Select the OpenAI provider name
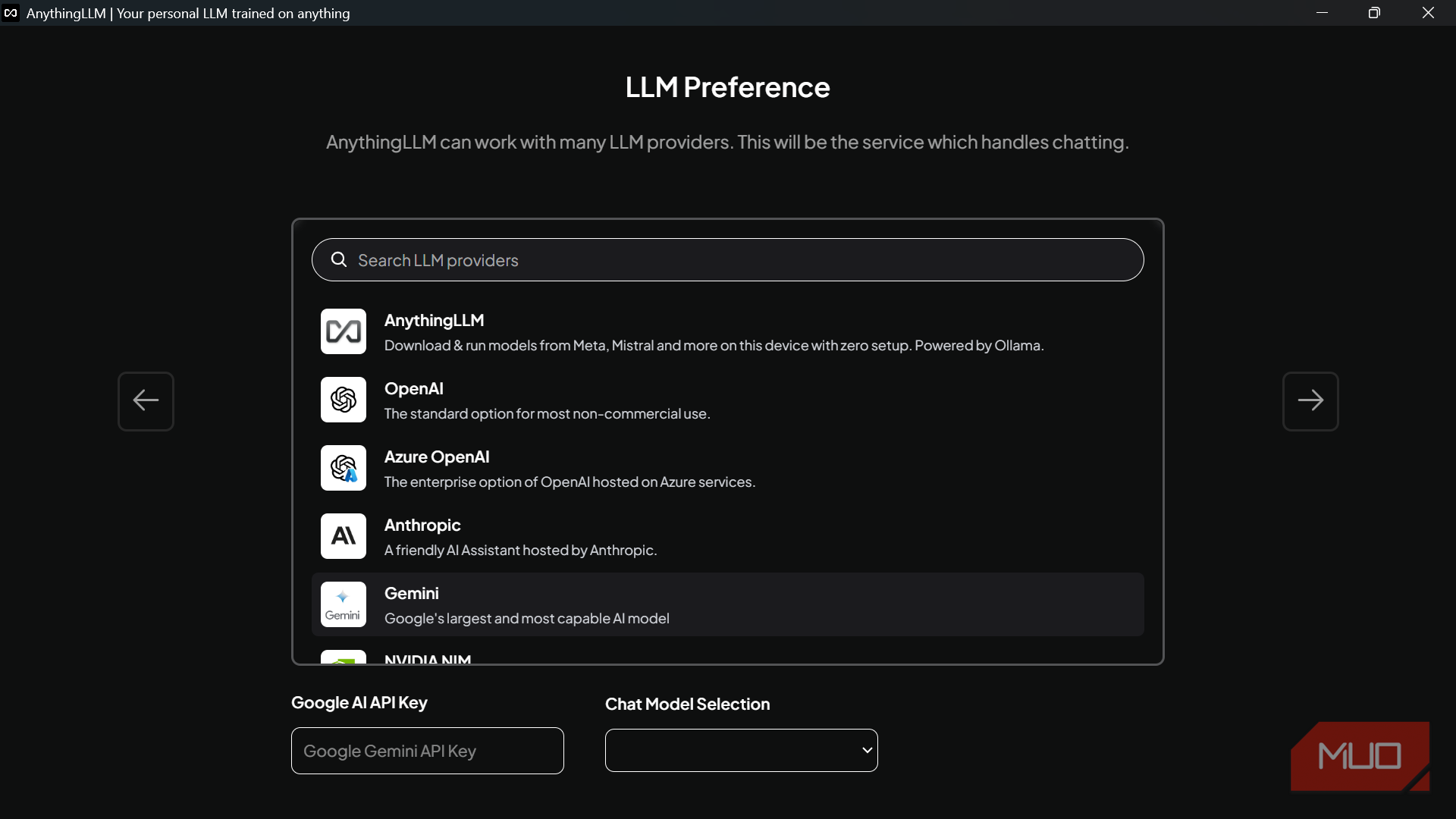The height and width of the screenshot is (819, 1456). pyautogui.click(x=414, y=389)
